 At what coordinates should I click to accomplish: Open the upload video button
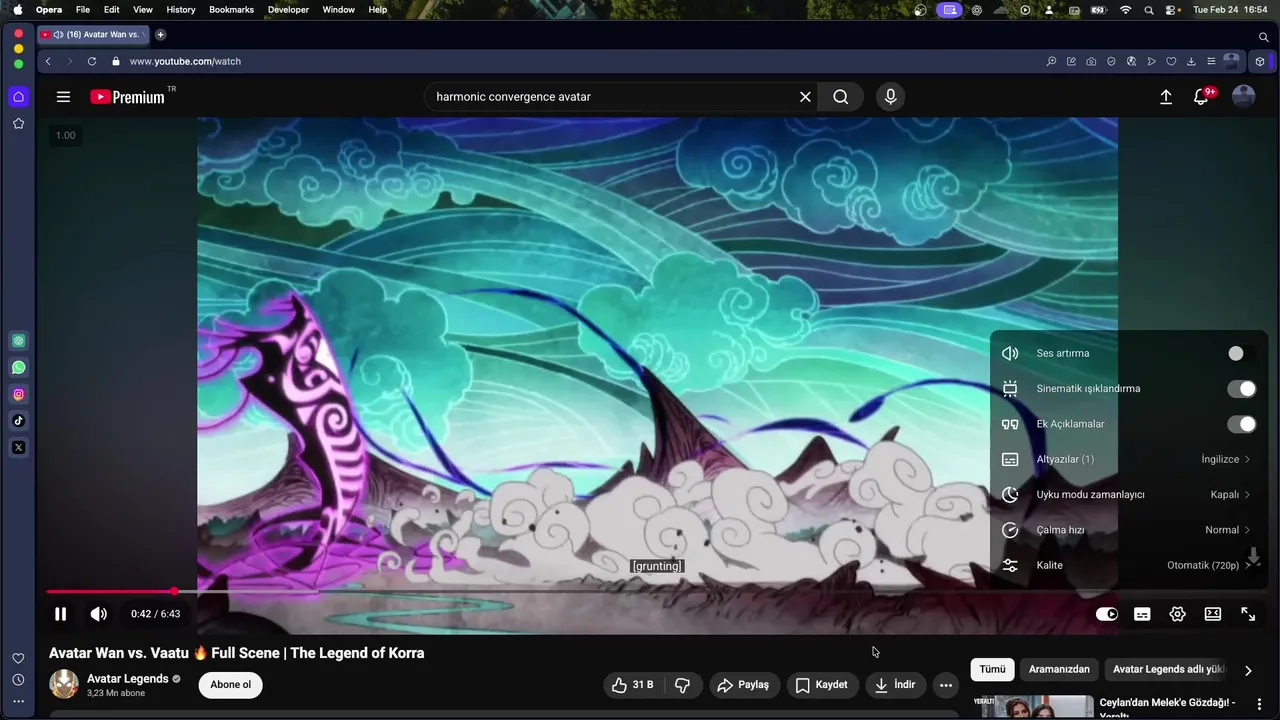(1166, 97)
